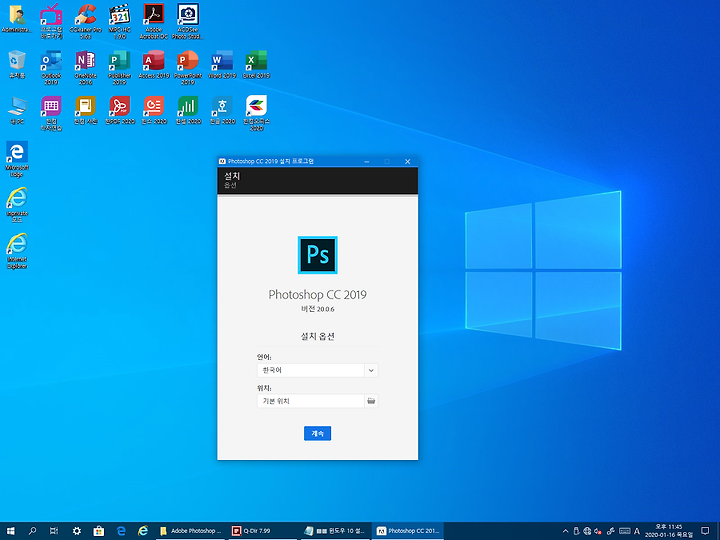The height and width of the screenshot is (540, 720).
Task: Click the 위치 location path field
Action: click(x=311, y=401)
